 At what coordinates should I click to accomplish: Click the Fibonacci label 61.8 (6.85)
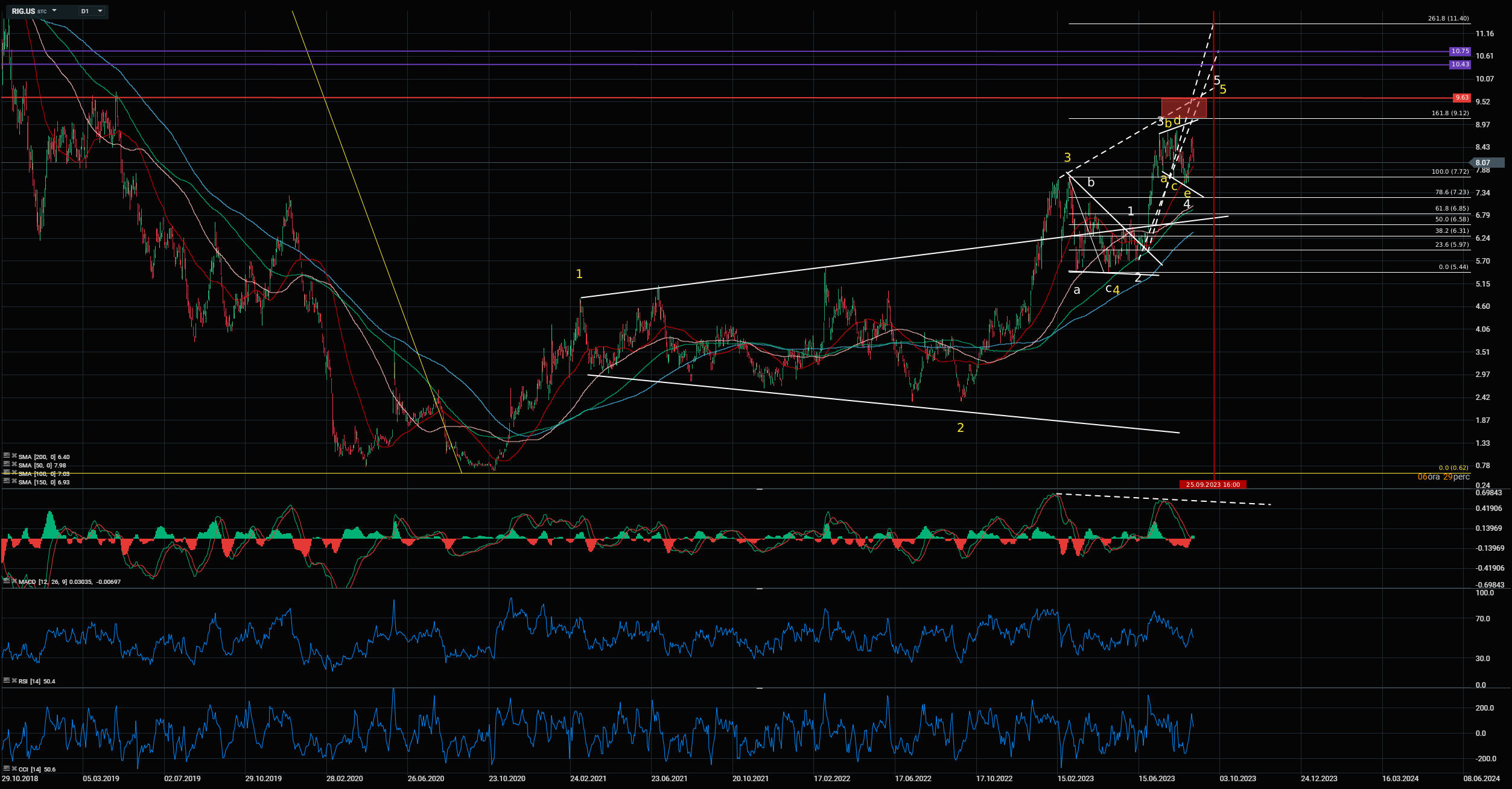[1452, 209]
